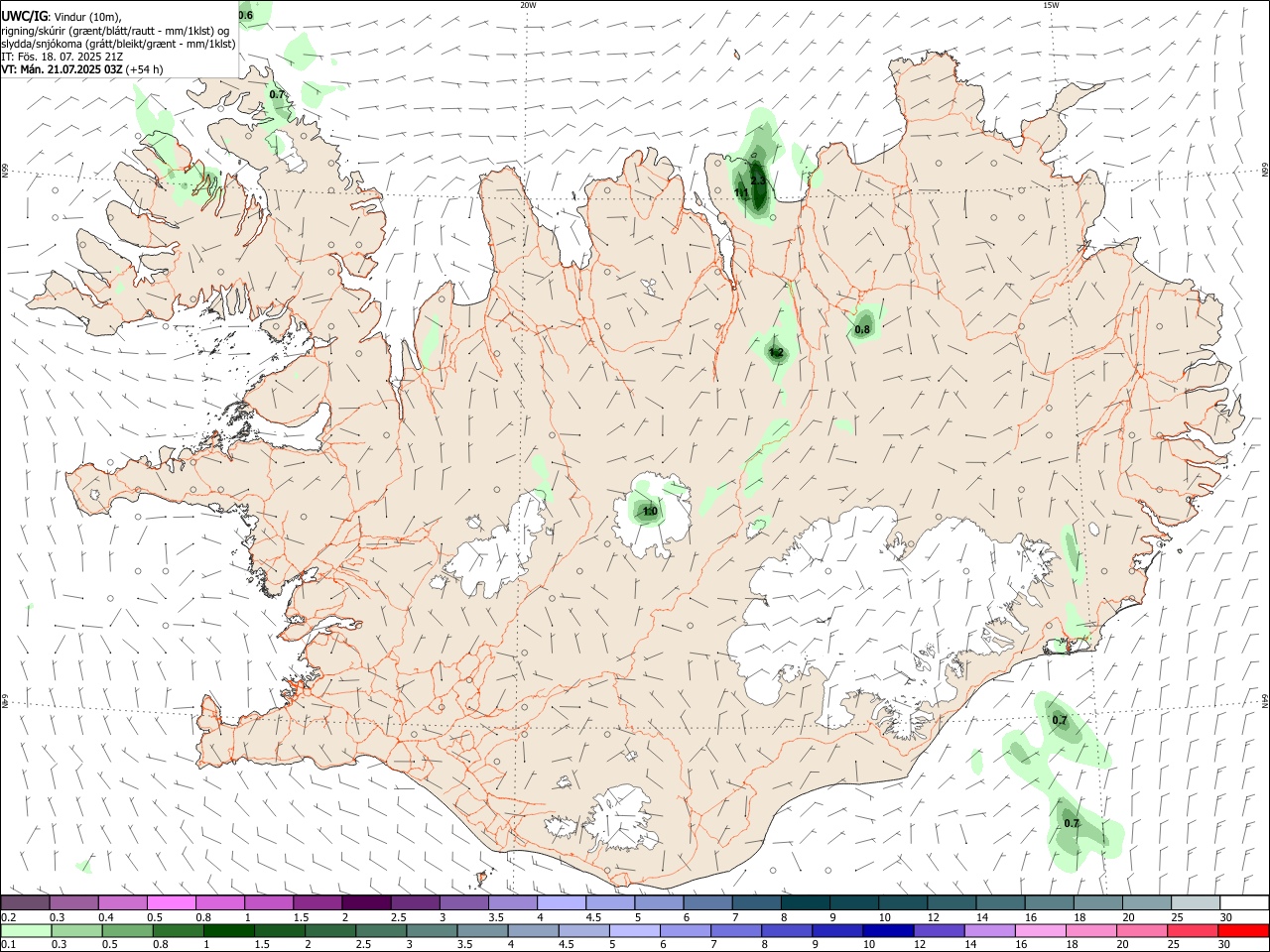Screen dimensions: 1270x952
Task: Select the bright magenta swatch at 0.5 in upper legend
Action: [x=171, y=903]
